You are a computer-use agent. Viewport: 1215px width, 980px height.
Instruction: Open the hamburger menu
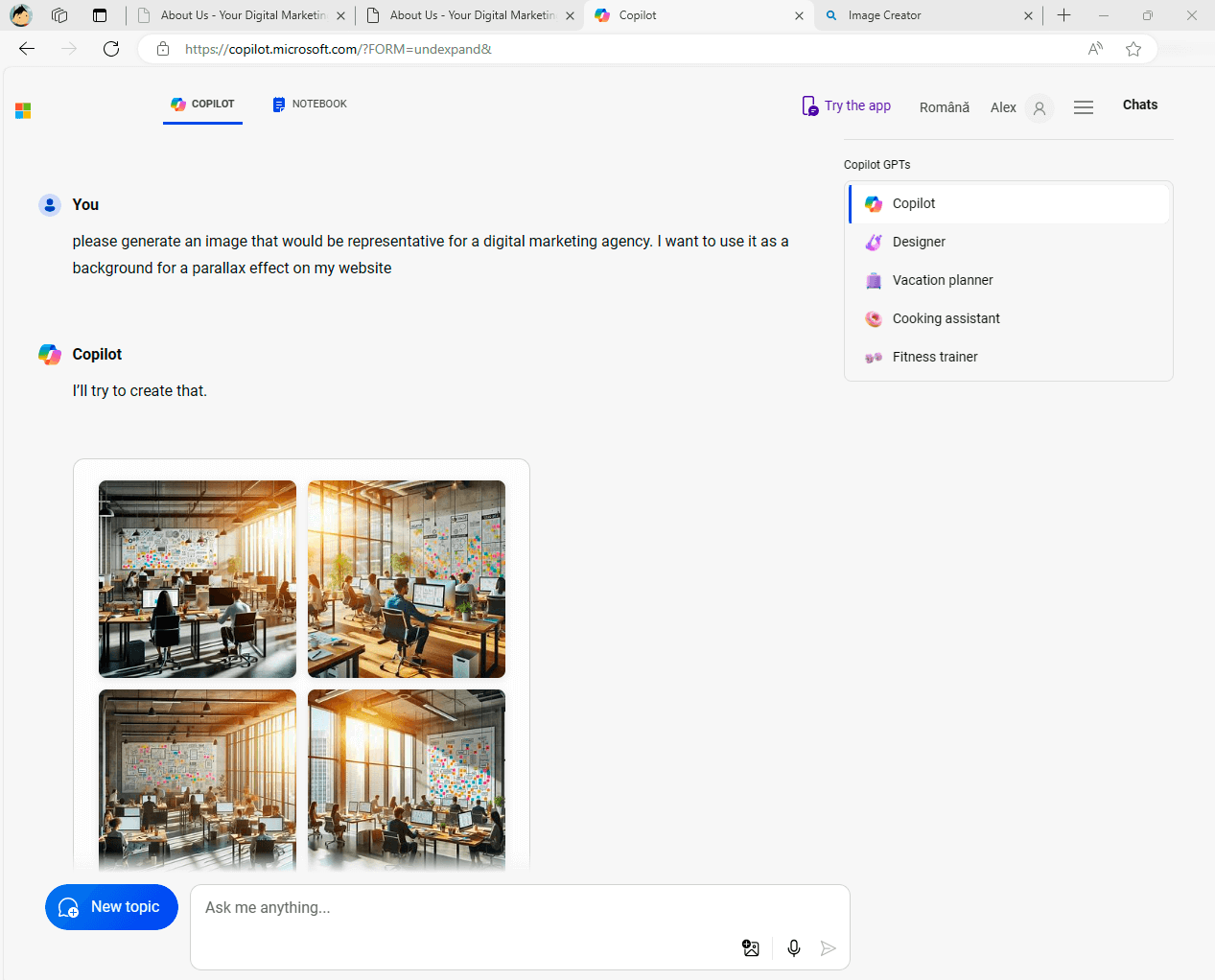coord(1084,108)
